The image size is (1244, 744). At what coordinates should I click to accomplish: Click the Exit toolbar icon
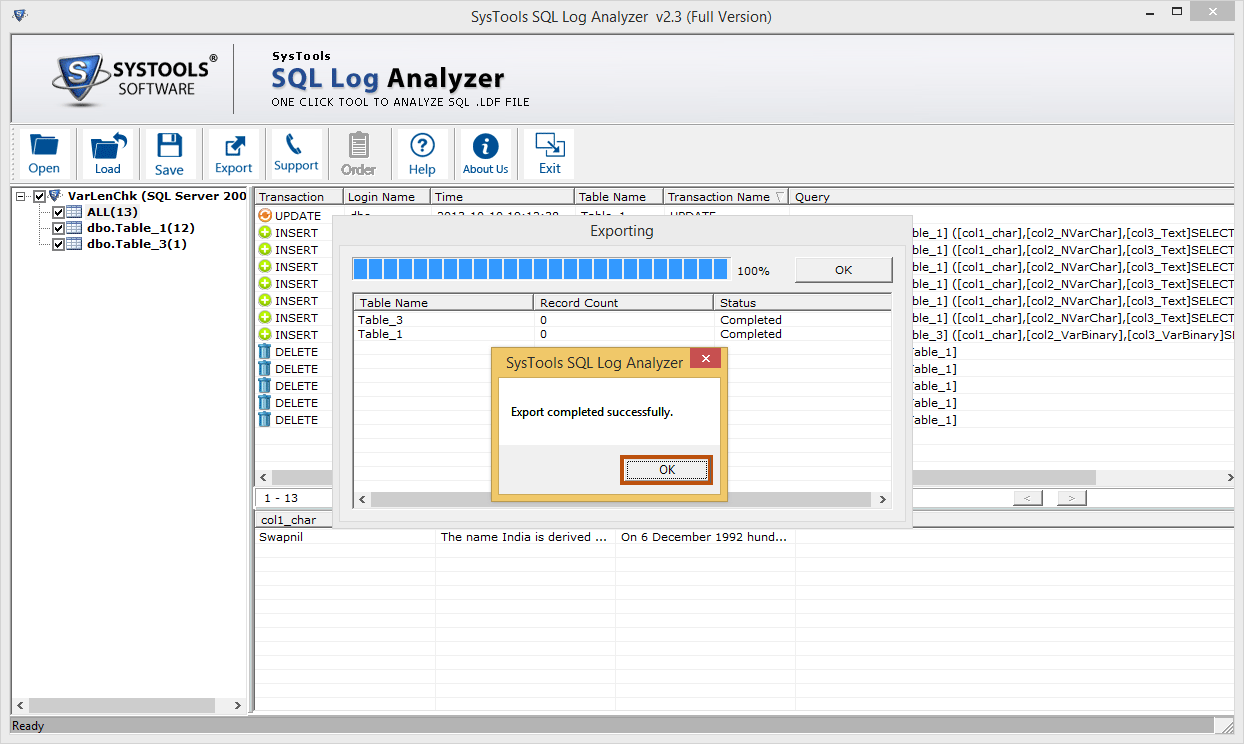550,154
